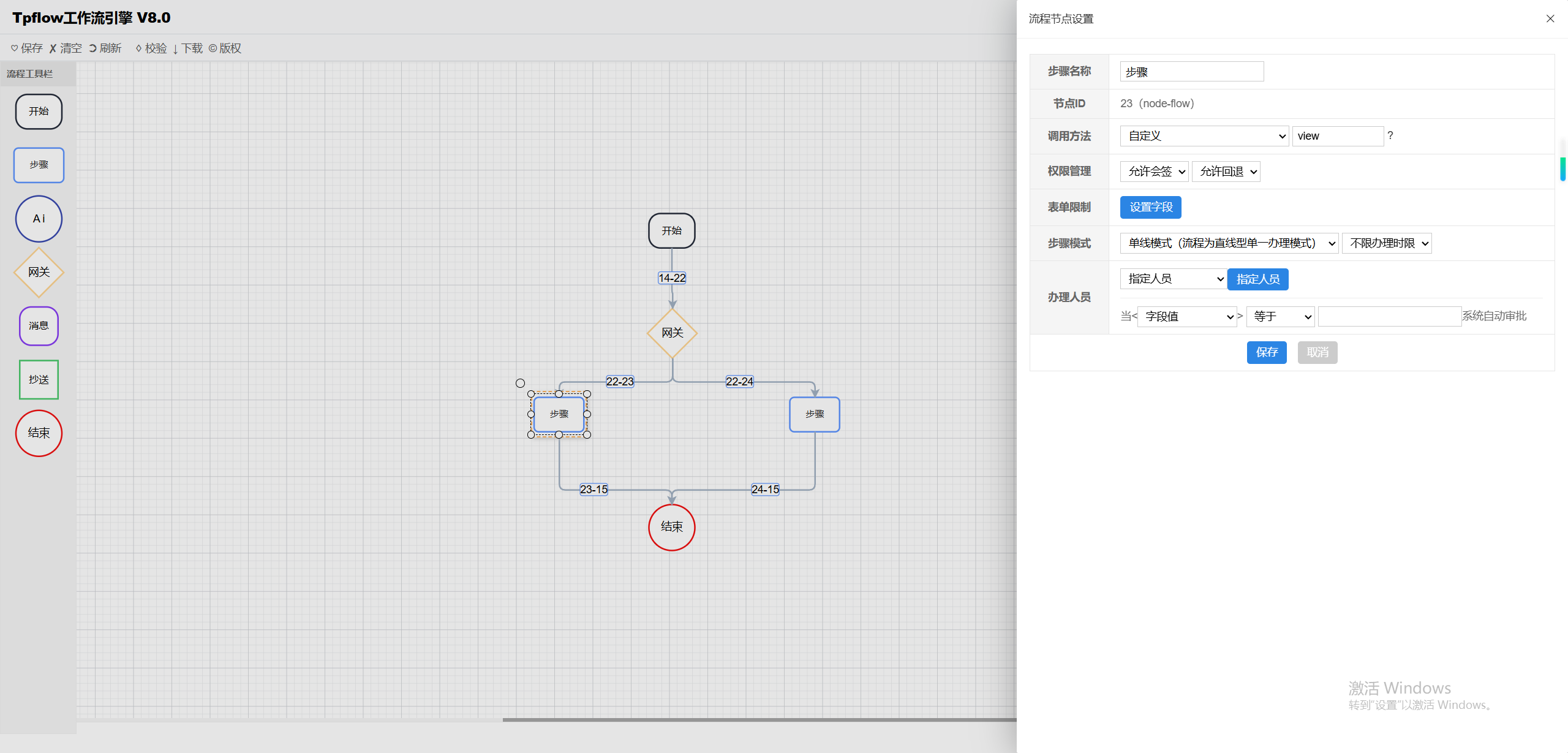Viewport: 1568px width, 753px height.
Task: Pick the 步骤 step shape from toolbar
Action: coord(39,165)
